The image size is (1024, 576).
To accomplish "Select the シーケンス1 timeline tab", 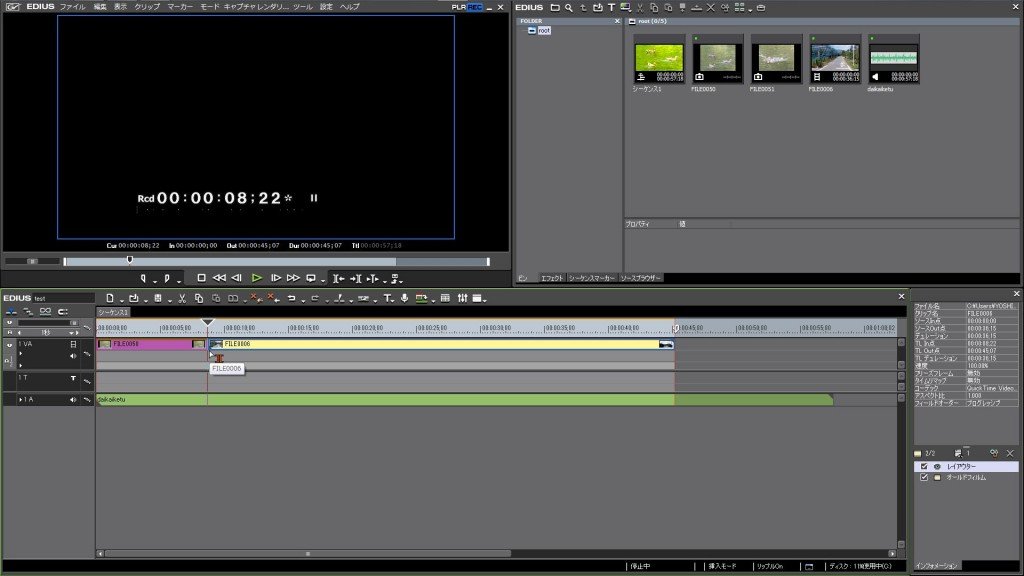I will [114, 313].
